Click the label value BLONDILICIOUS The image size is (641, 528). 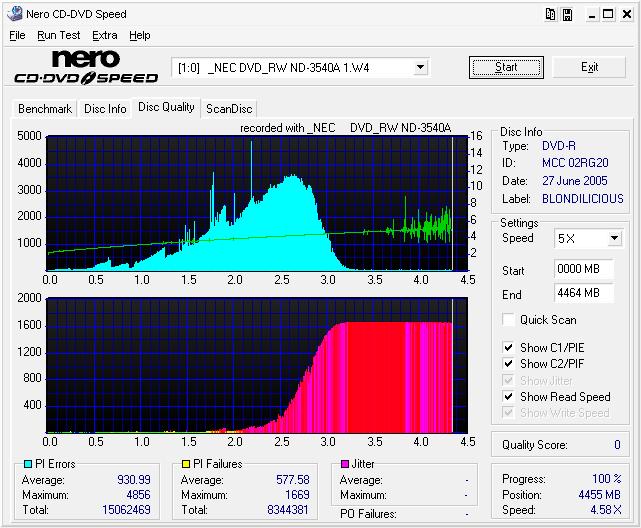coord(583,199)
